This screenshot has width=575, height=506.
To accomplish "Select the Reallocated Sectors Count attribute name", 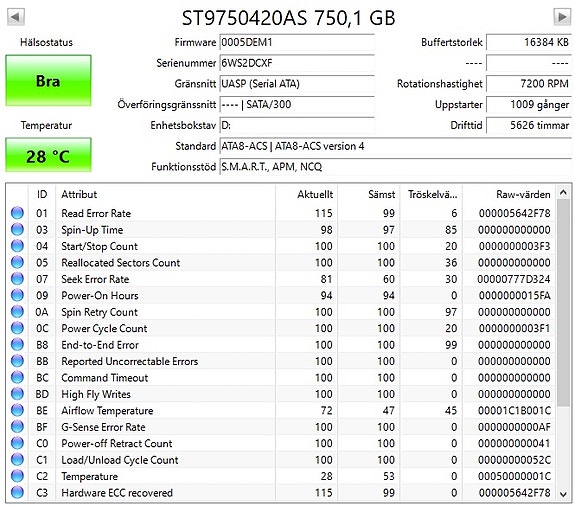I will click(121, 263).
